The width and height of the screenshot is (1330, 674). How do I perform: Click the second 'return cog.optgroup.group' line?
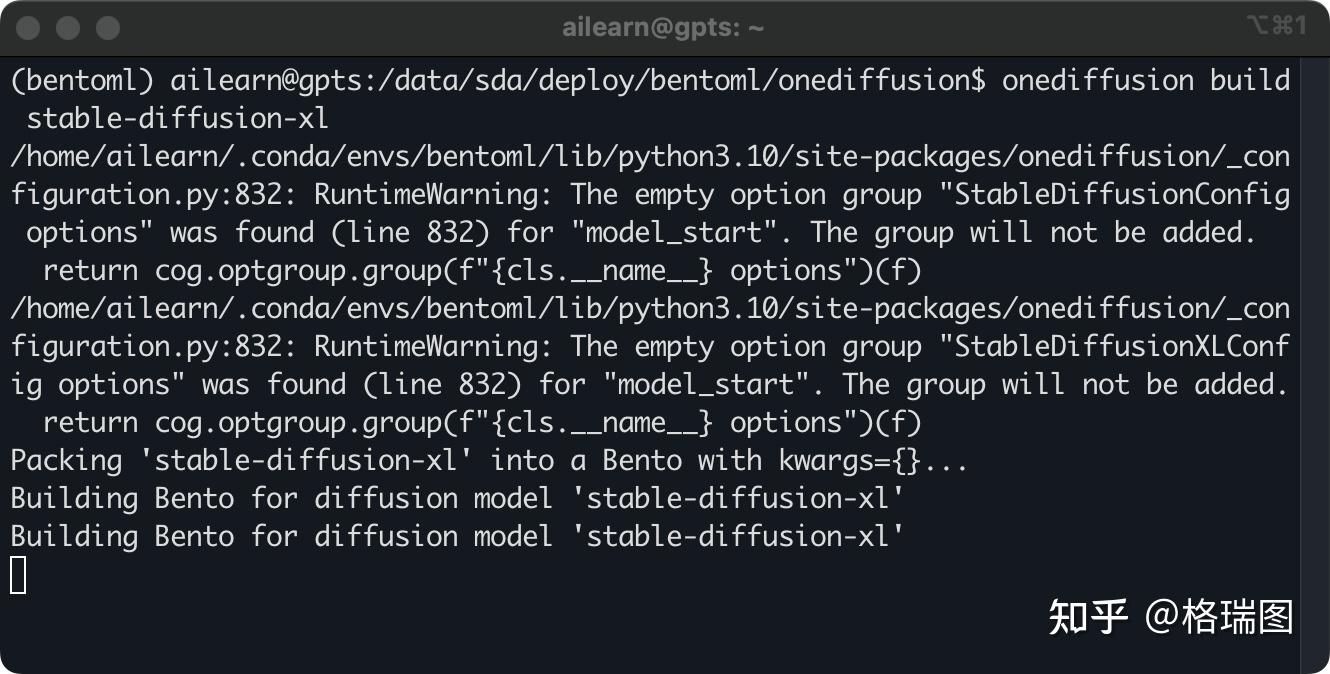coord(480,423)
